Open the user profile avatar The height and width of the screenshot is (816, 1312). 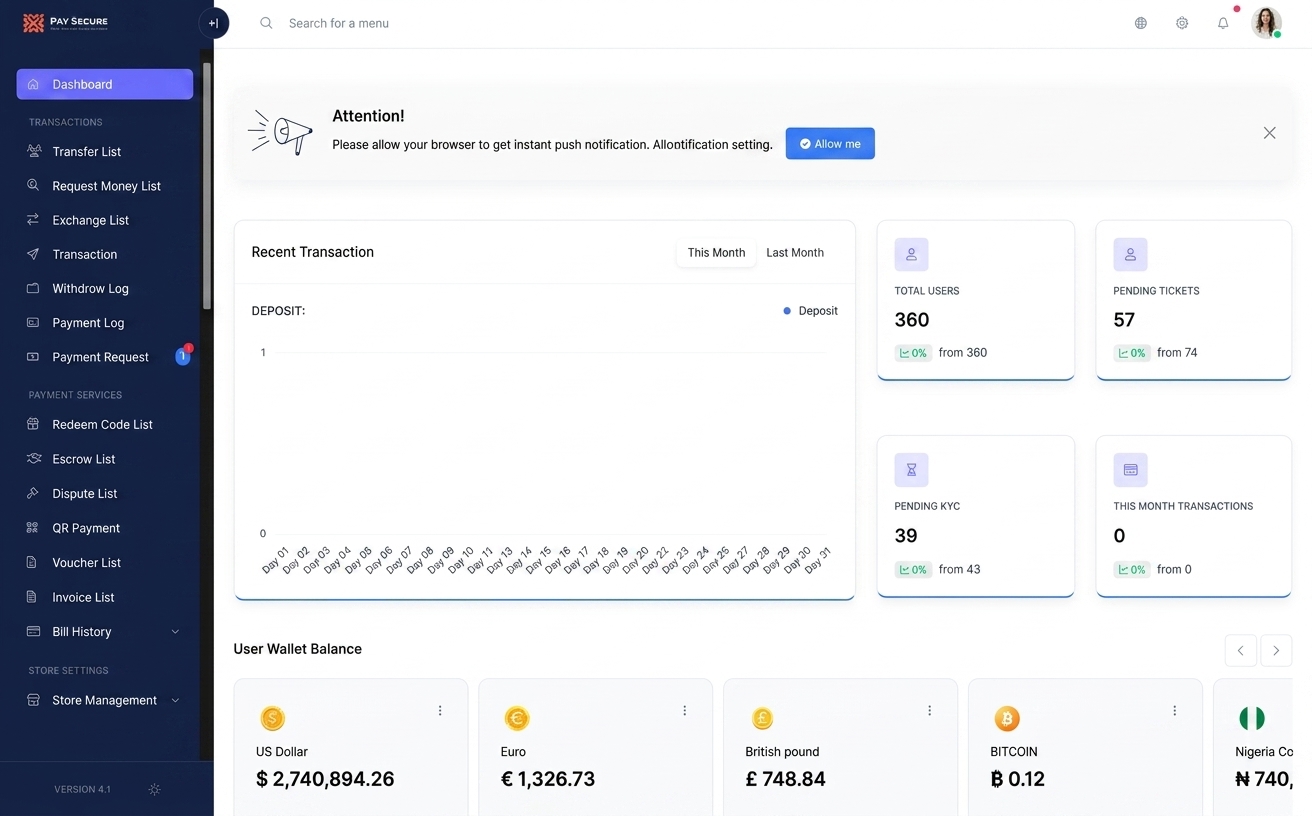[1267, 23]
